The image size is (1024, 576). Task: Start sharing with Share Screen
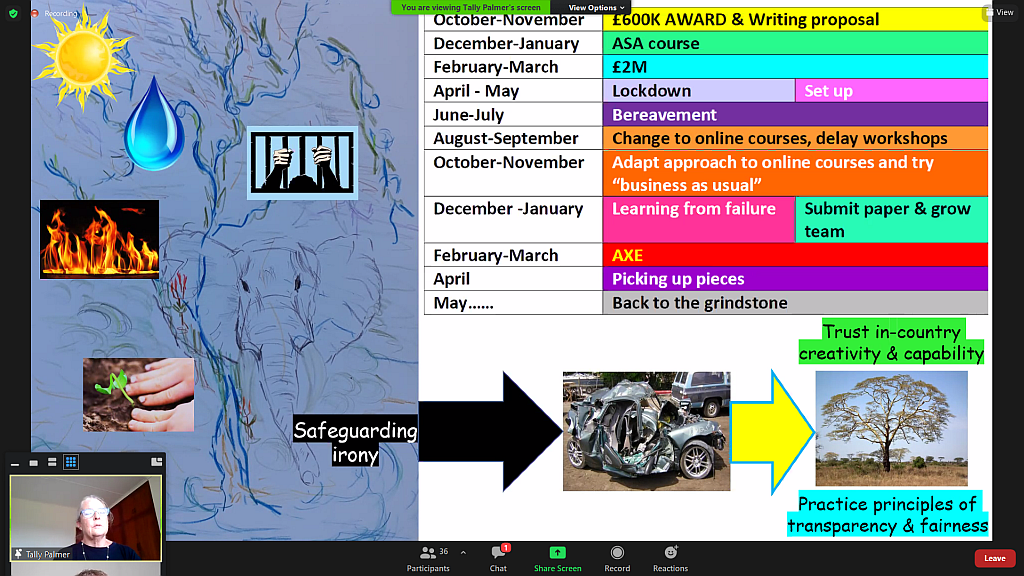[557, 559]
